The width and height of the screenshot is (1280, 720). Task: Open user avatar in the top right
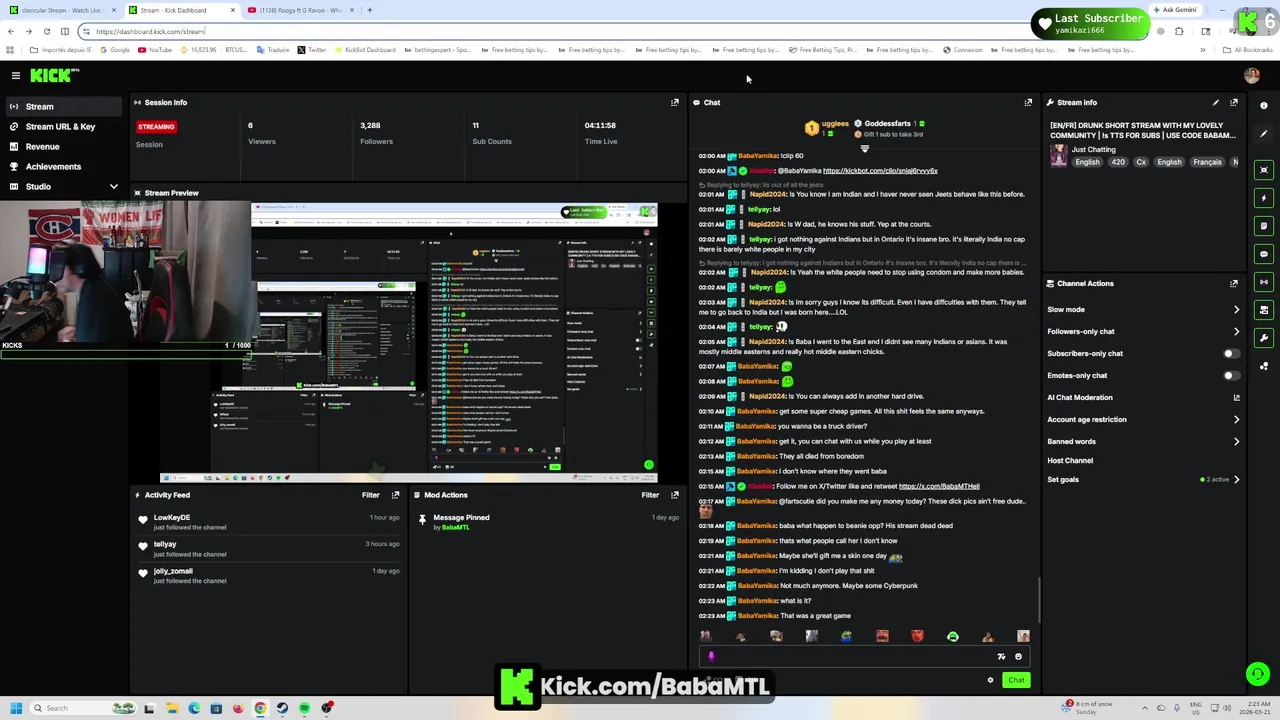tap(1251, 75)
